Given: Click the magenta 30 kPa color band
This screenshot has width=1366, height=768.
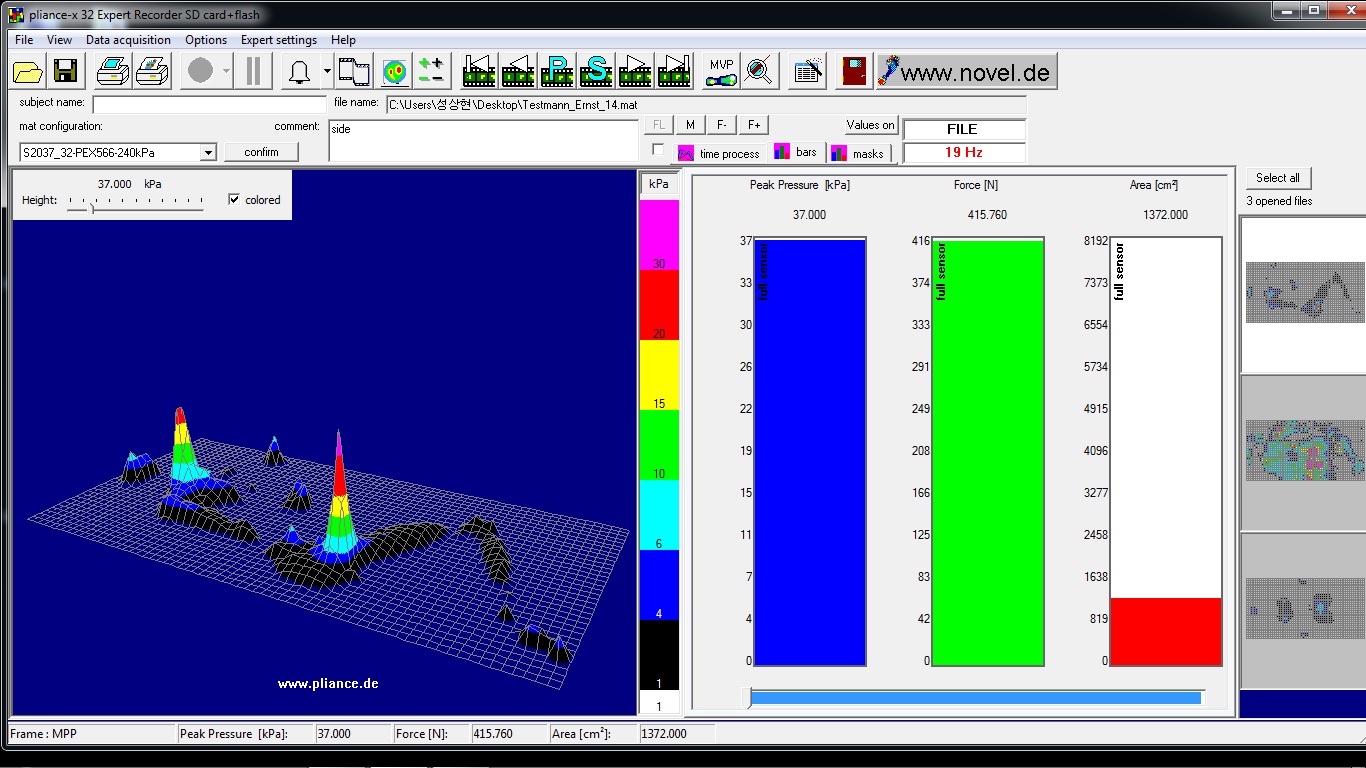Looking at the screenshot, I should tap(659, 235).
